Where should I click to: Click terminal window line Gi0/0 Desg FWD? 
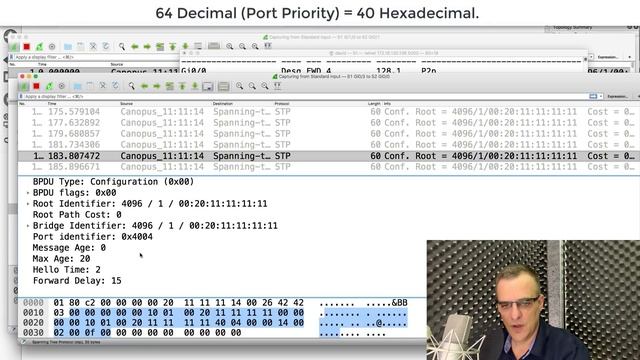309,71
